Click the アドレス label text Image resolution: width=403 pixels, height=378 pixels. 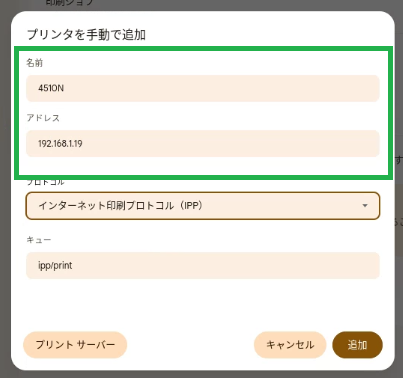pos(43,118)
